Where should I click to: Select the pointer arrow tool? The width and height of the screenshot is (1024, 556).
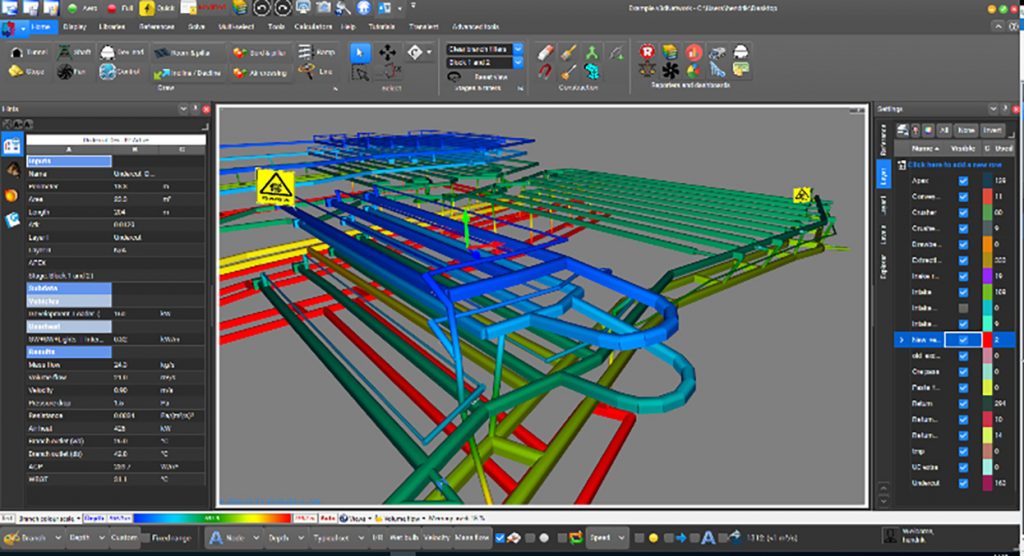coord(362,51)
